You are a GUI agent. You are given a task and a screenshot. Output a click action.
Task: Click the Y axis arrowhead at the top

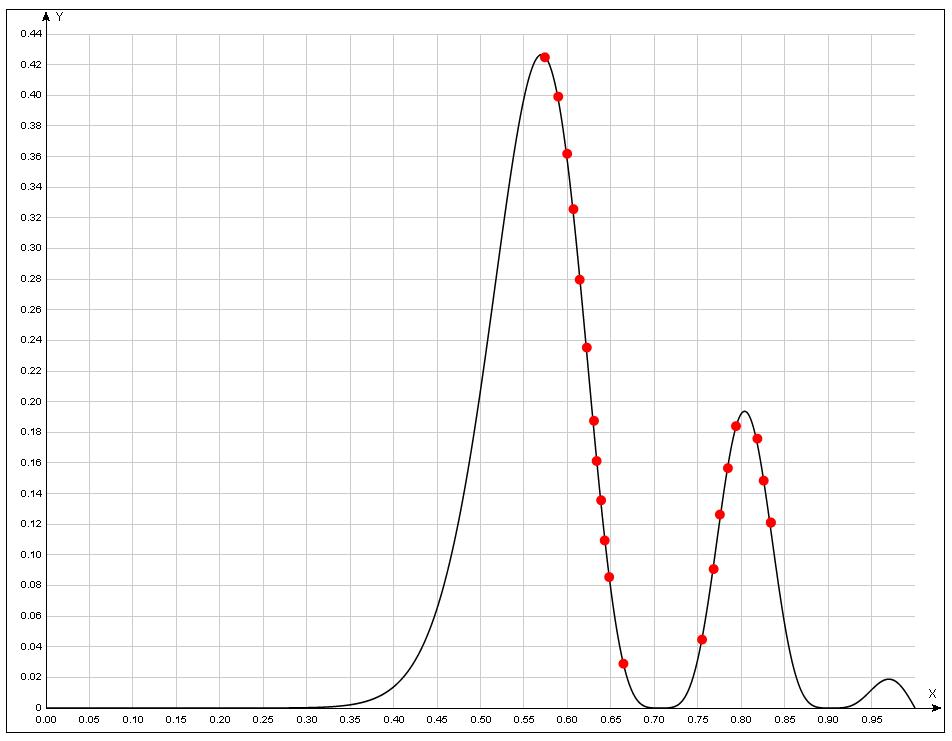click(x=46, y=16)
